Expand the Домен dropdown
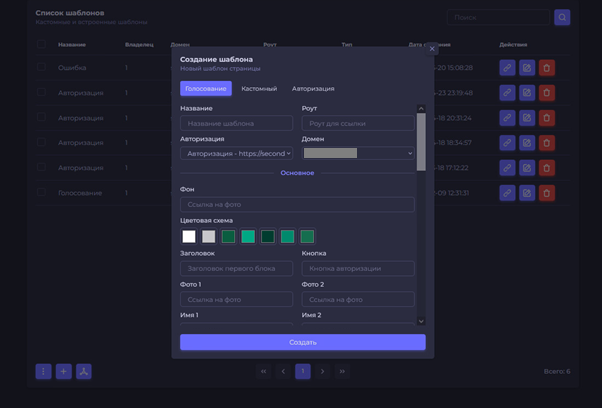 point(358,153)
